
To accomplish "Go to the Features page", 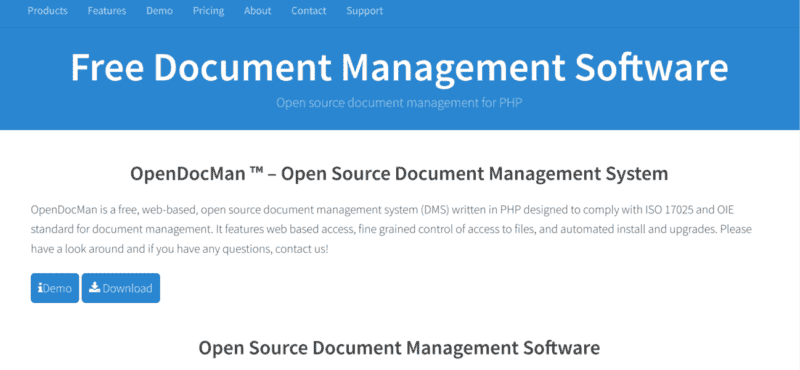I will coord(107,11).
